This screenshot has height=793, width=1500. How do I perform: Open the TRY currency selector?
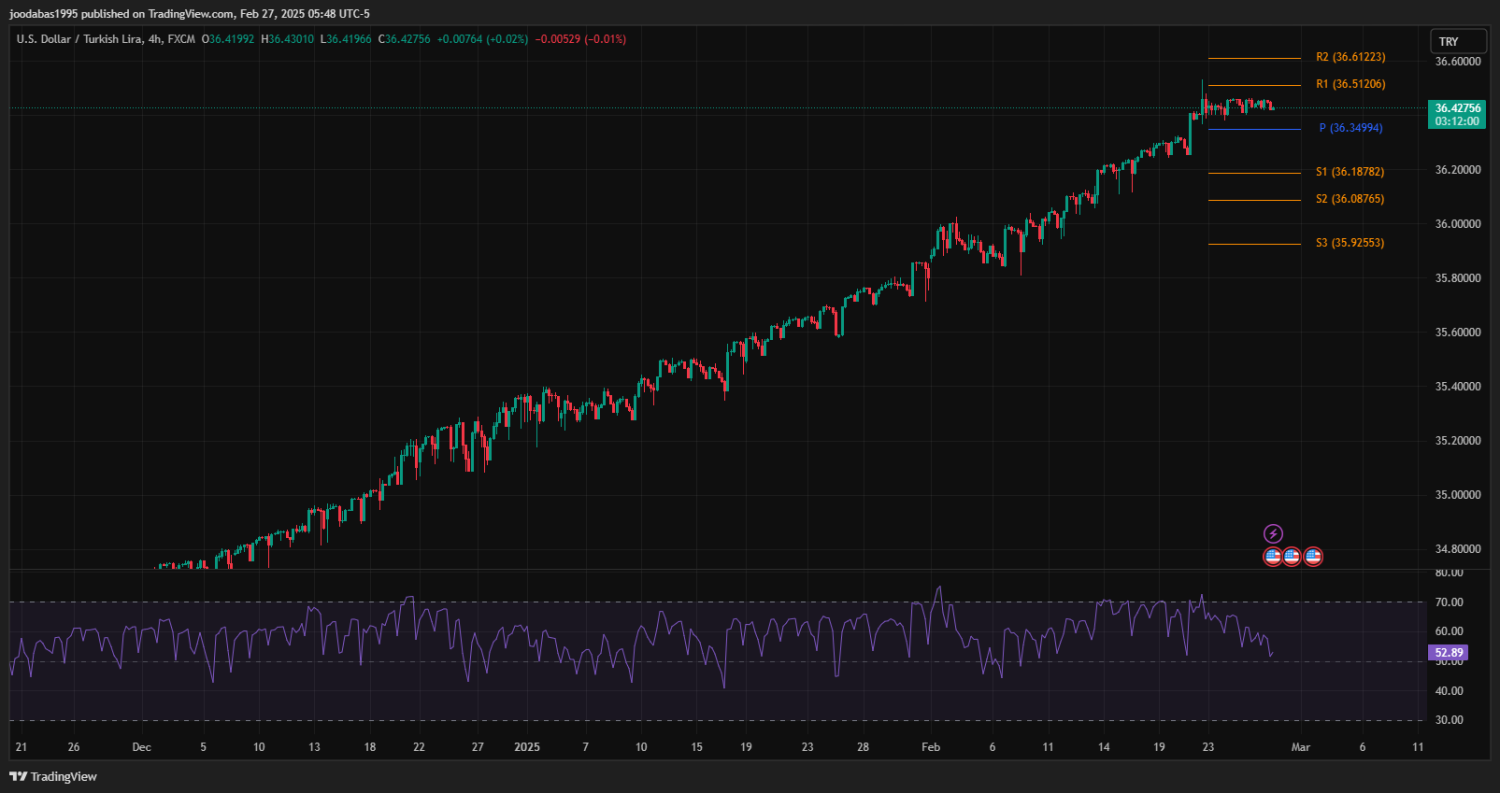(1448, 41)
